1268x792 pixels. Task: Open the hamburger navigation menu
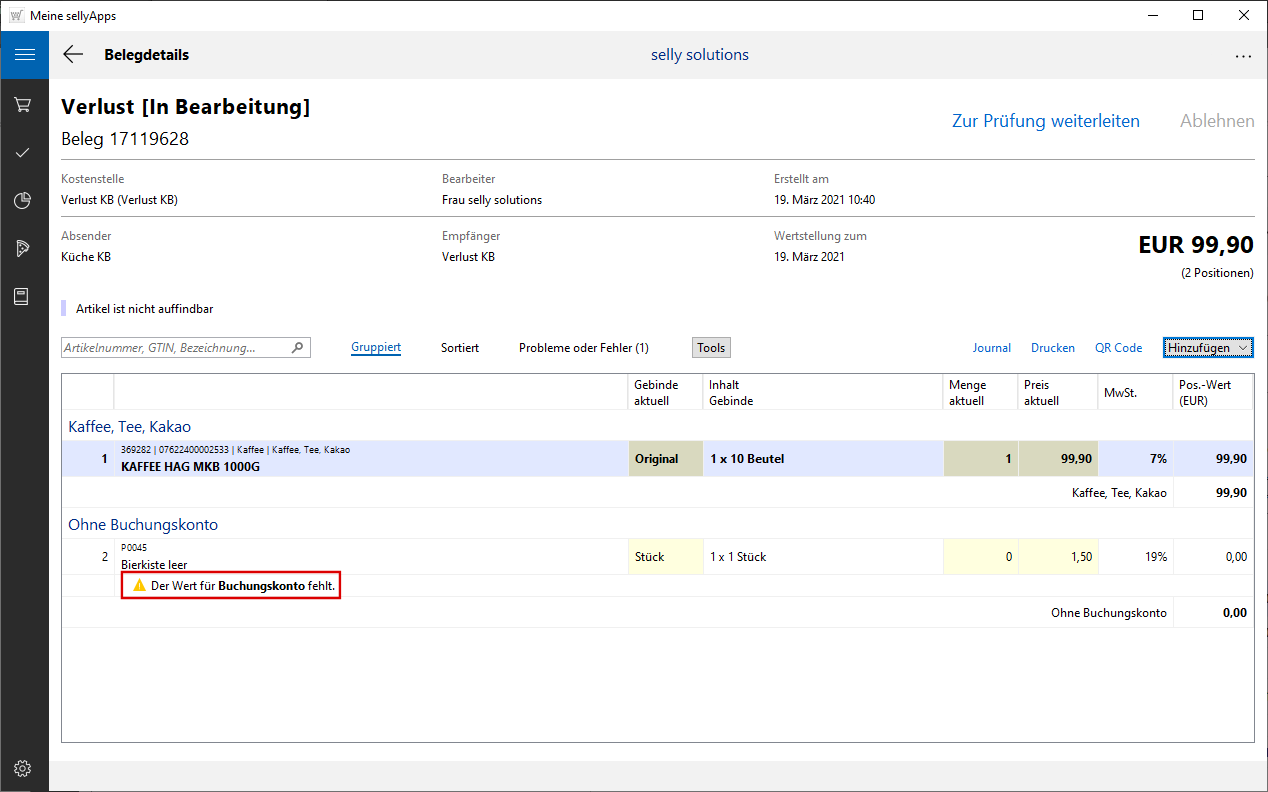tap(24, 55)
